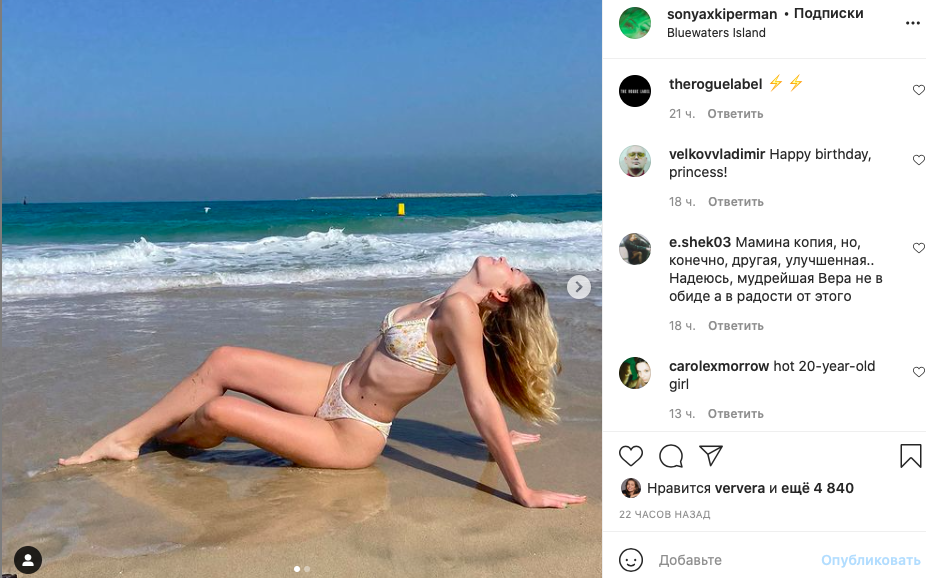Focus the add comment input field
Image resolution: width=926 pixels, height=578 pixels.
(x=735, y=560)
